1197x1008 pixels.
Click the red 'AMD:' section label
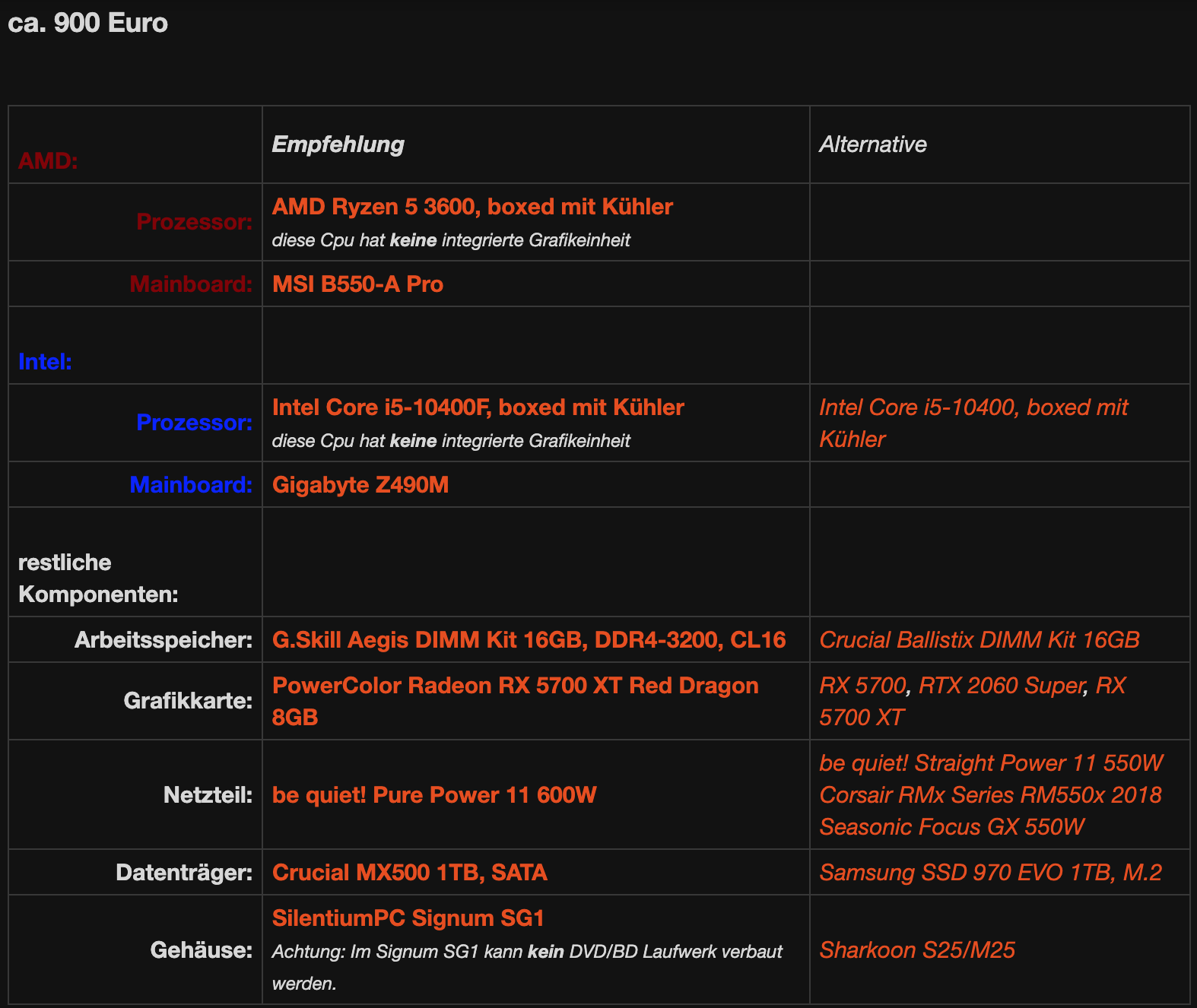[48, 161]
